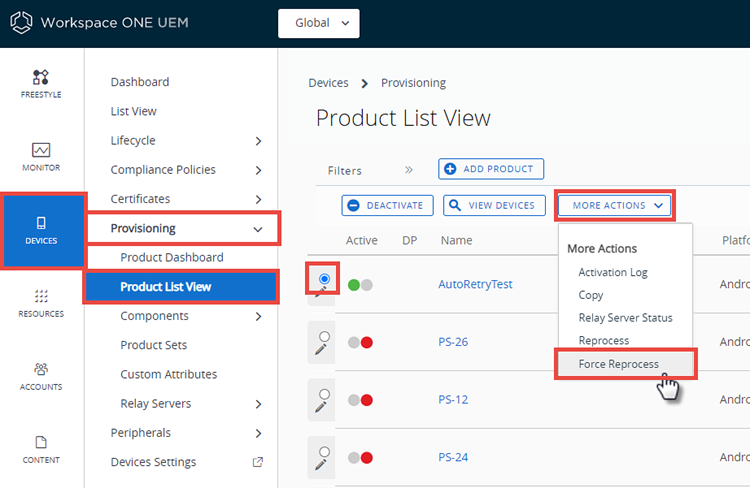
Task: Expand the Components submenu chevron
Action: click(258, 317)
